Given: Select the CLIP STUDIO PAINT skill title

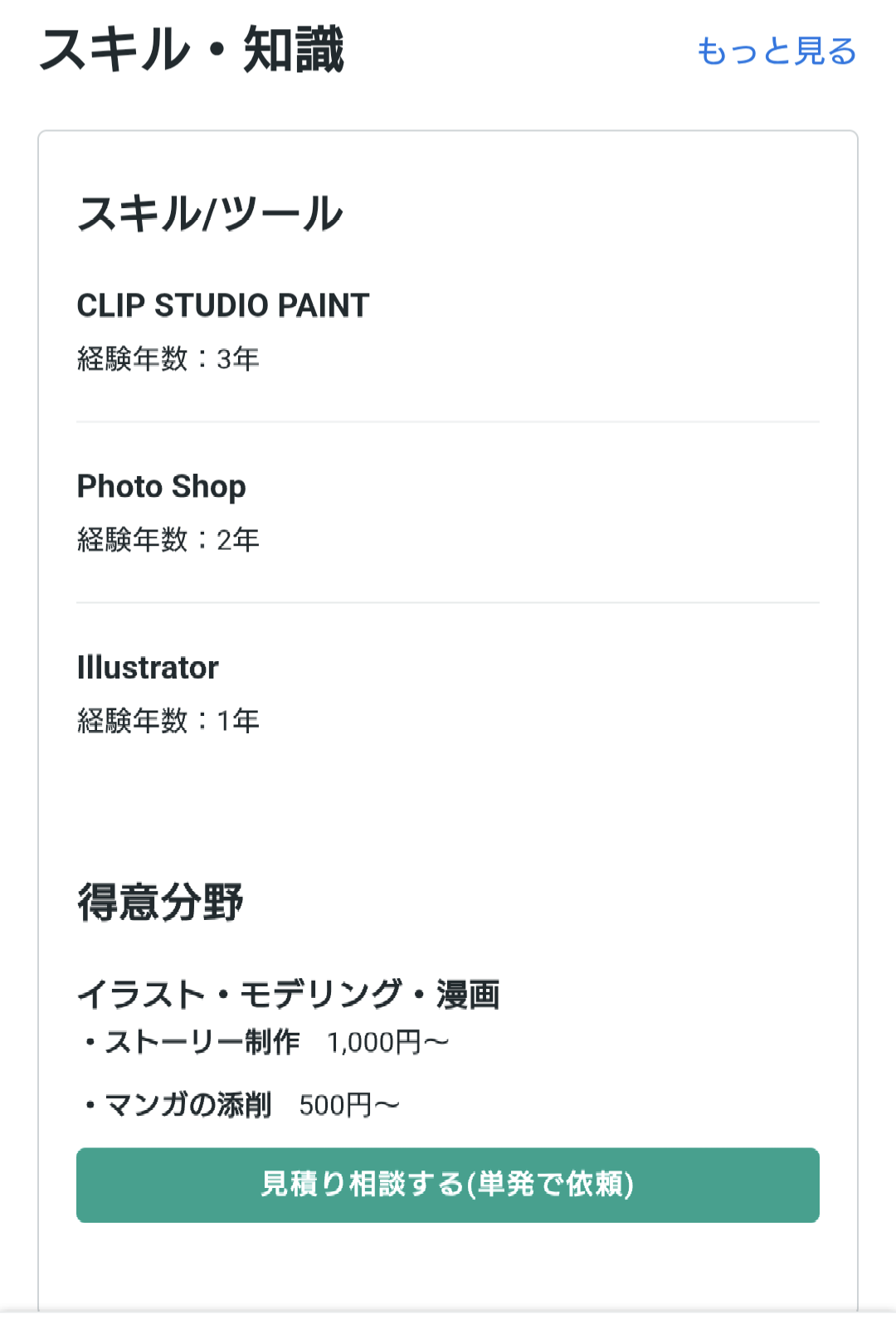Looking at the screenshot, I should (x=222, y=305).
